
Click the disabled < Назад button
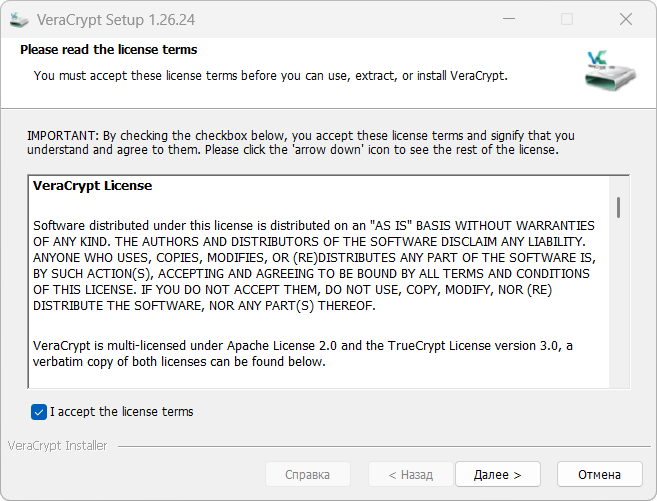[411, 474]
